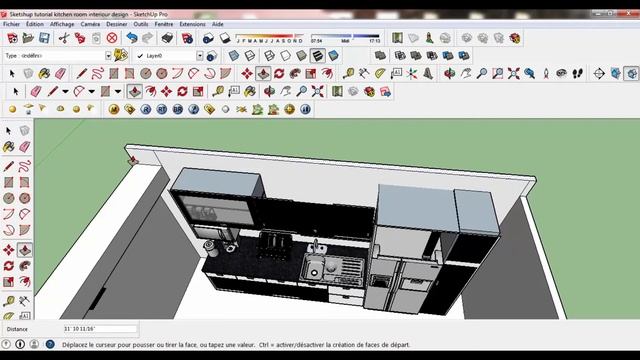Viewport: 640px width, 360px height.
Task: Select the Pie tool in top toolbar
Action: 225,73
